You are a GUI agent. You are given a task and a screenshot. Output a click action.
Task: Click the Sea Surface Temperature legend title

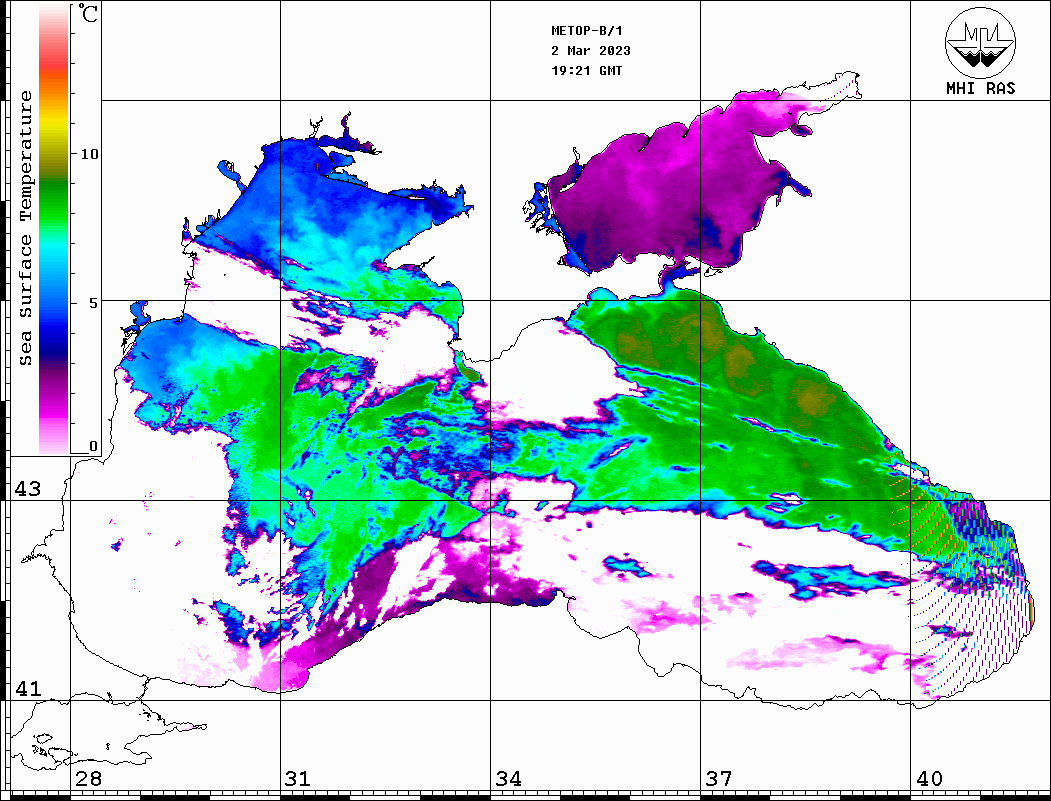[x=26, y=228]
